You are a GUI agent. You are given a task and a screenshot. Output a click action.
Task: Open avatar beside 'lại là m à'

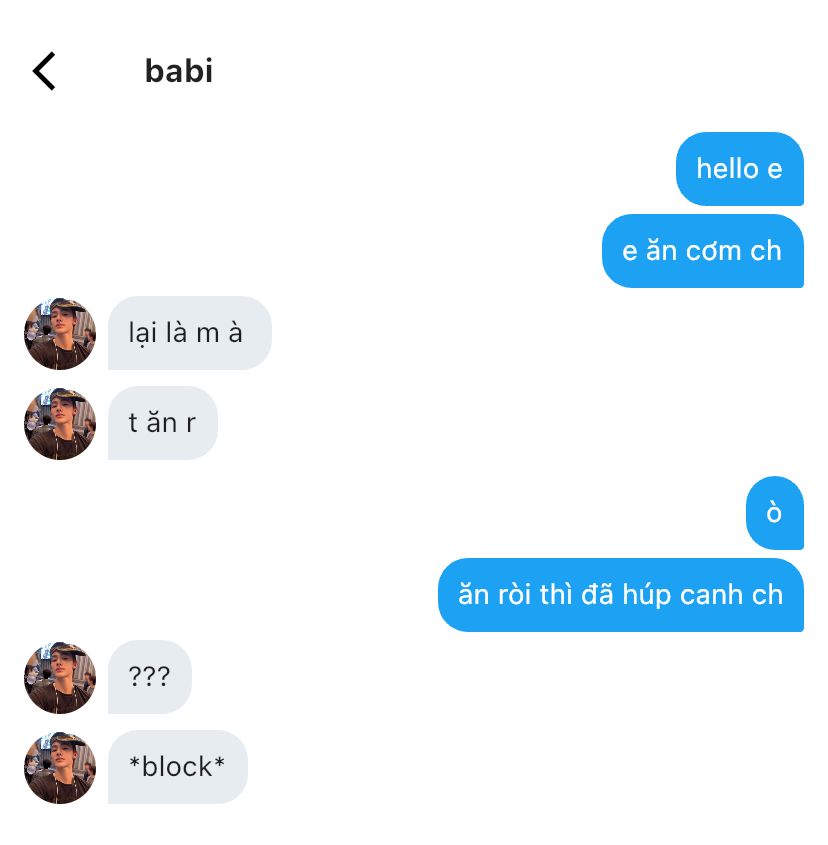click(x=60, y=334)
